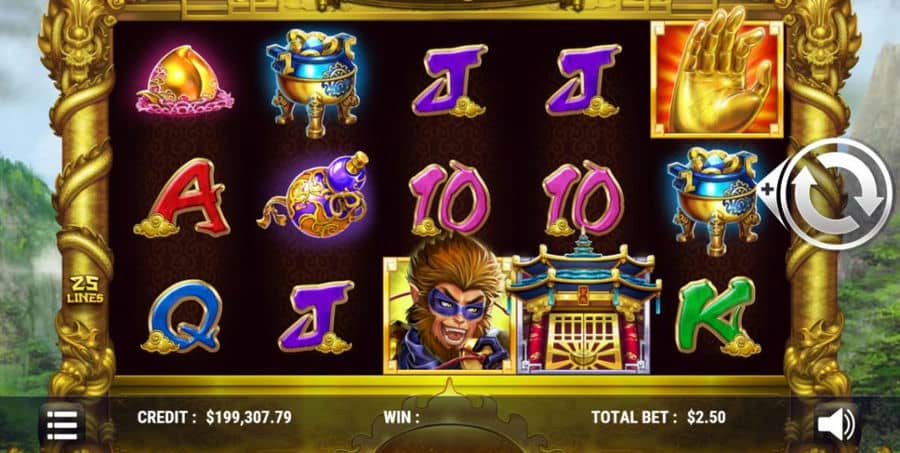Tap the golden peach symbol
This screenshot has width=900, height=453.
tap(185, 80)
